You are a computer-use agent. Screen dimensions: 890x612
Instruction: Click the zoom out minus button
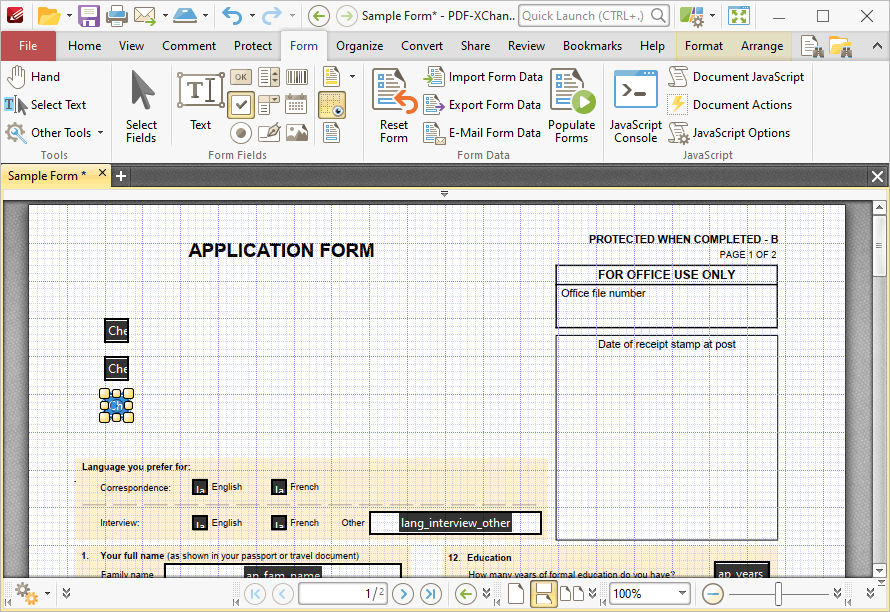click(712, 594)
